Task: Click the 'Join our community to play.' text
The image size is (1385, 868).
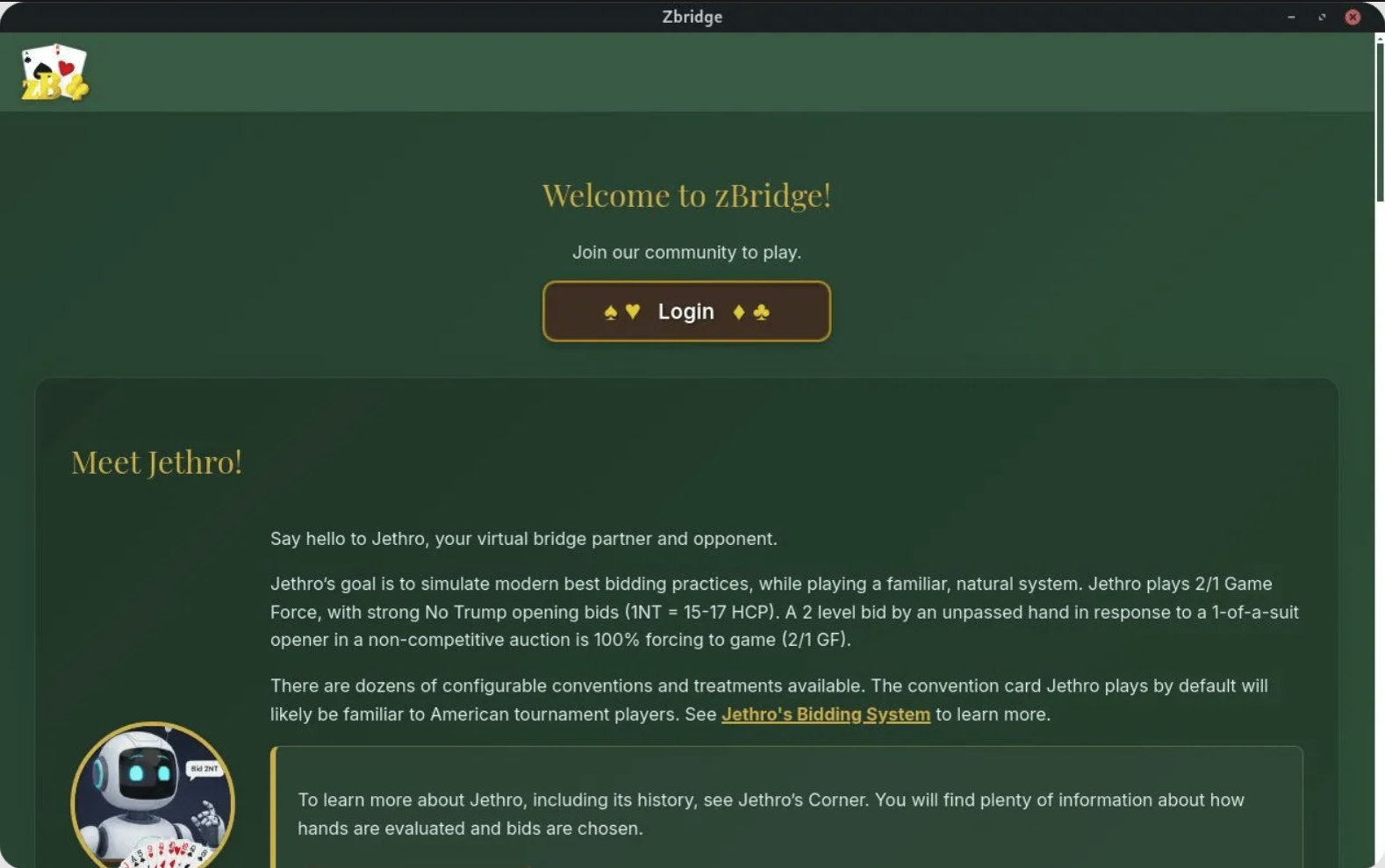Action: [686, 253]
